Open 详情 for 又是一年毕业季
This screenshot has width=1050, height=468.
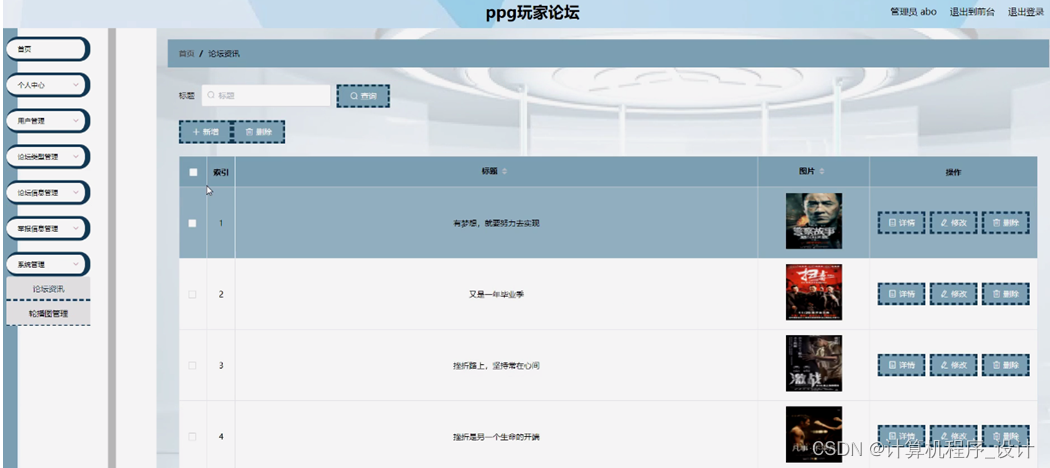coord(901,294)
